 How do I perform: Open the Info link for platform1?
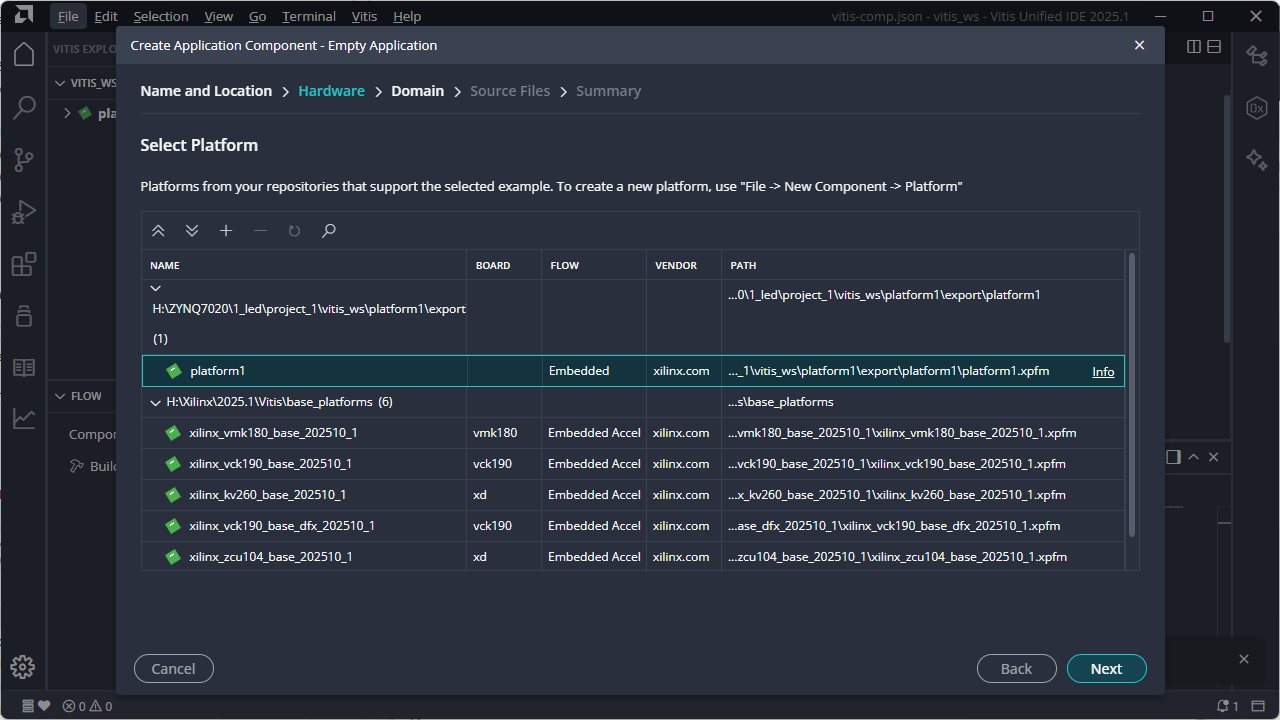point(1103,372)
